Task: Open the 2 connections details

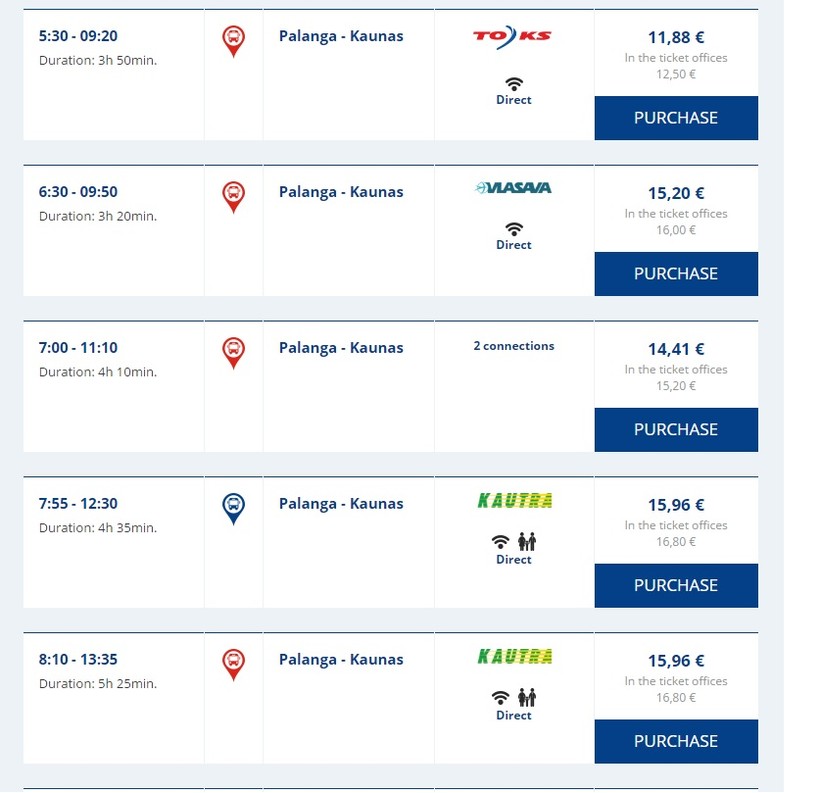Action: coord(514,346)
